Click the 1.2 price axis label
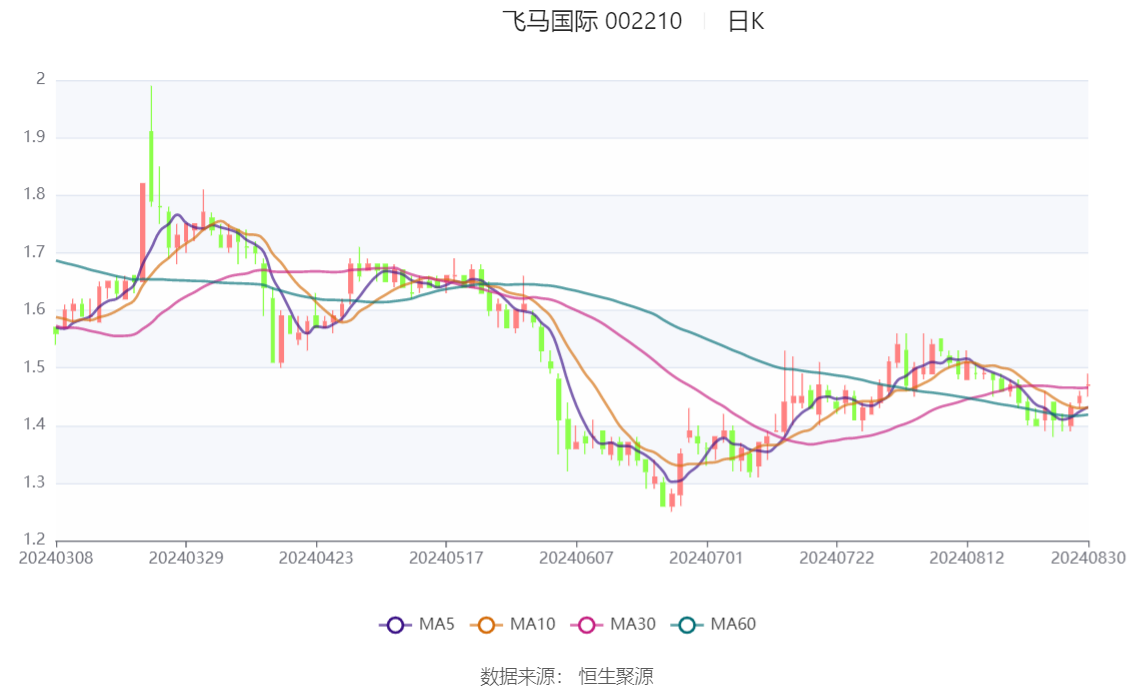Image resolution: width=1134 pixels, height=689 pixels. tap(34, 539)
